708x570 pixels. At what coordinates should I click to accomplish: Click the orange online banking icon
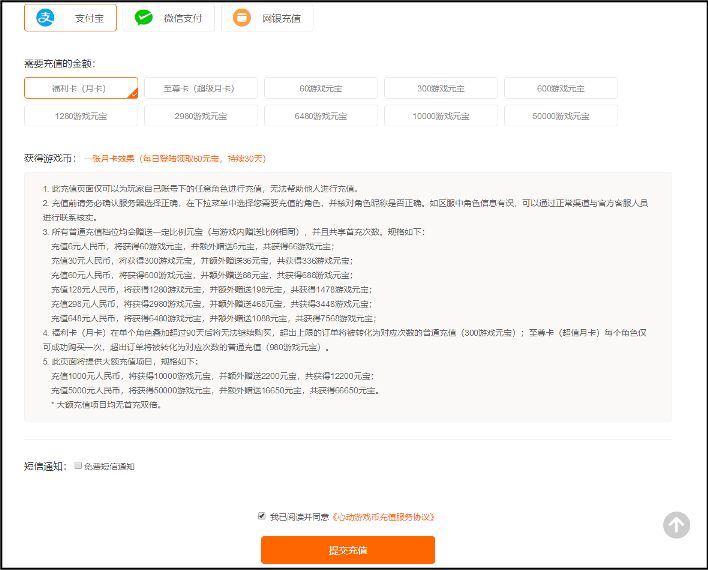pos(242,18)
